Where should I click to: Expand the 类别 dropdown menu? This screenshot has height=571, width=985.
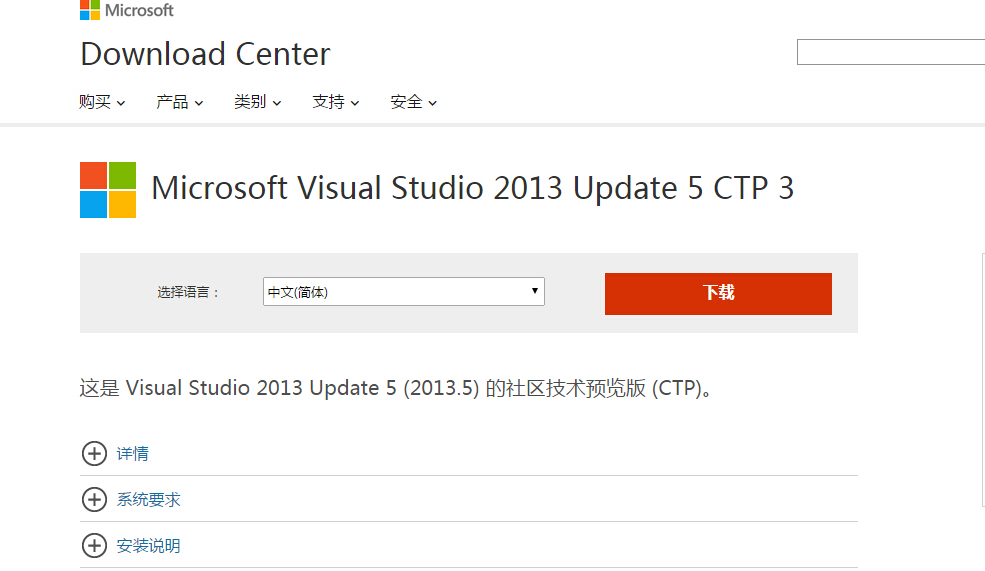(258, 102)
